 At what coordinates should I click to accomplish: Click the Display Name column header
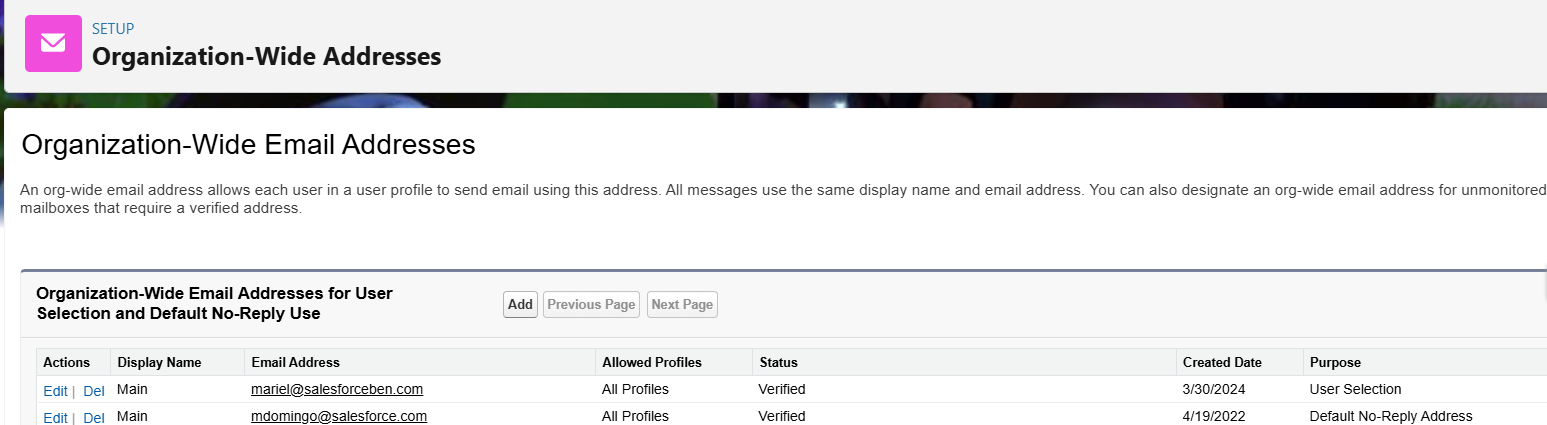pos(159,362)
